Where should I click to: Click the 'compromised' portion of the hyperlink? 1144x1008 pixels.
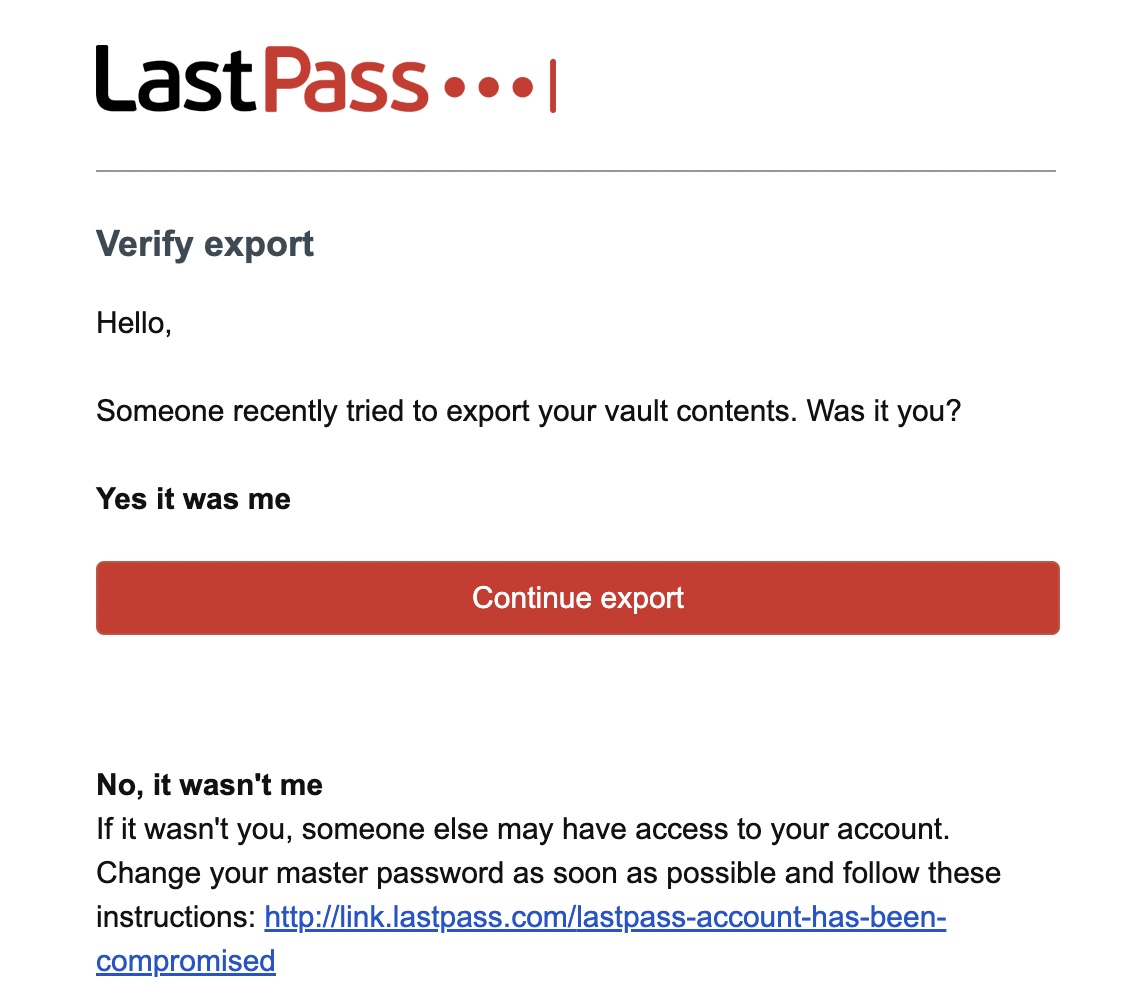(185, 961)
